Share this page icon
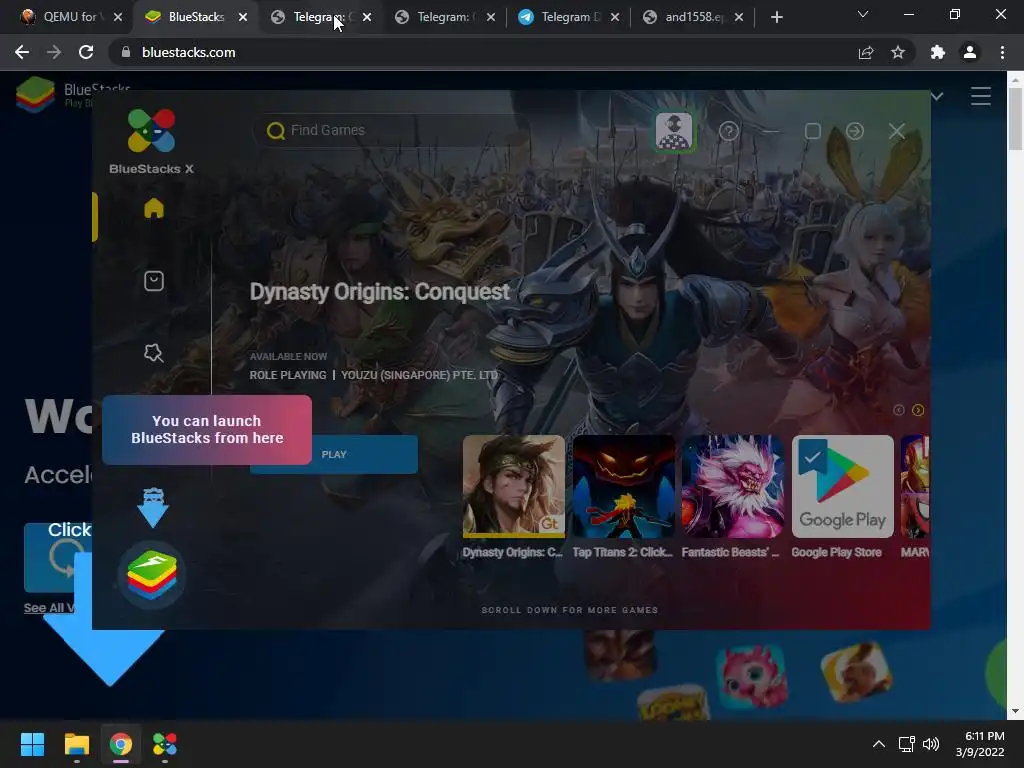The height and width of the screenshot is (768, 1024). pyautogui.click(x=866, y=52)
